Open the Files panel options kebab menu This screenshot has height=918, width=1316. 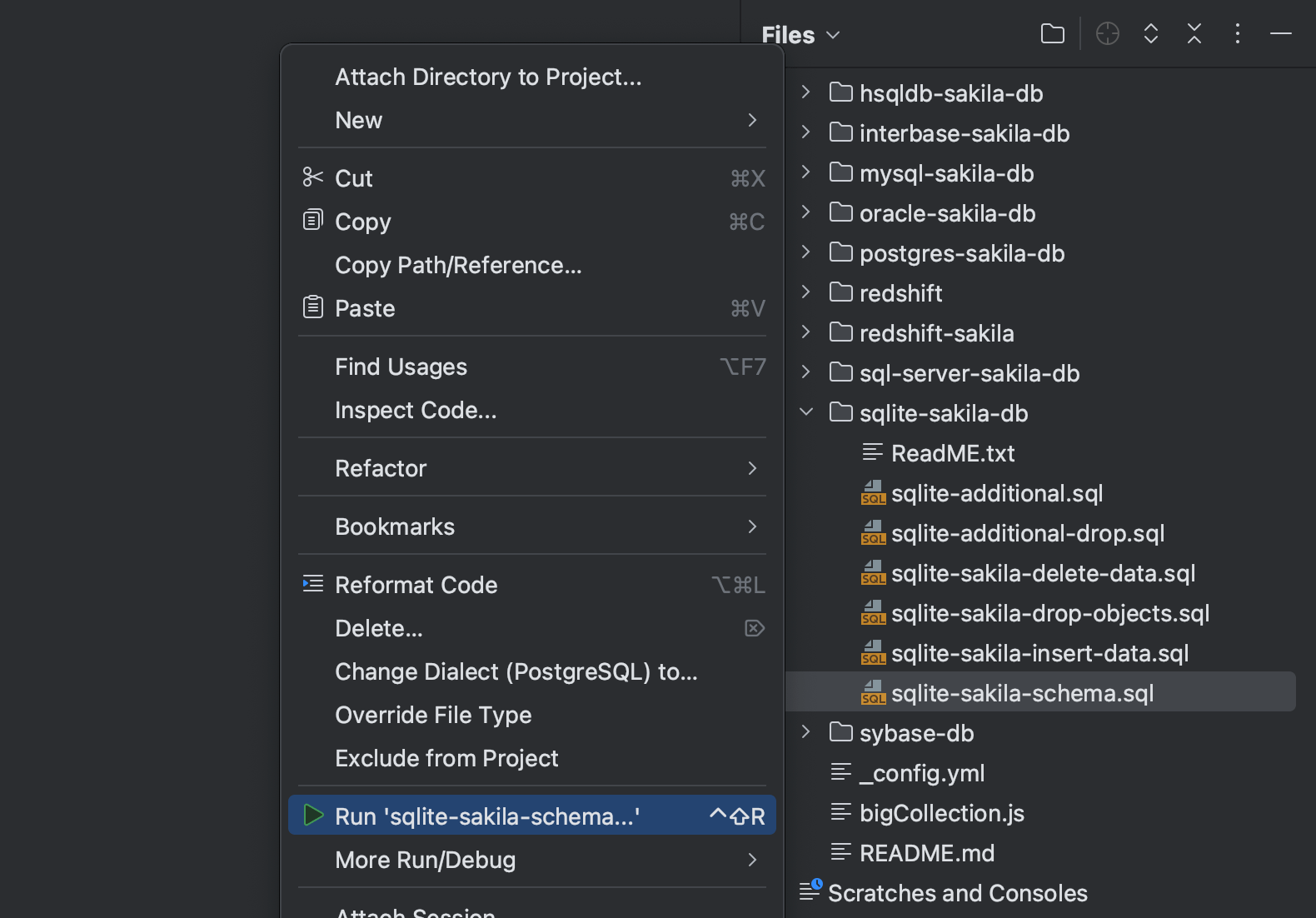(1238, 34)
